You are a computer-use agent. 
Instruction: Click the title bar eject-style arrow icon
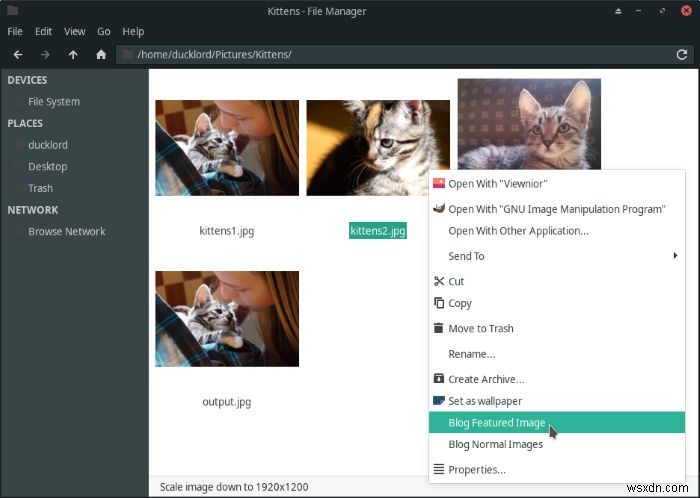618,11
